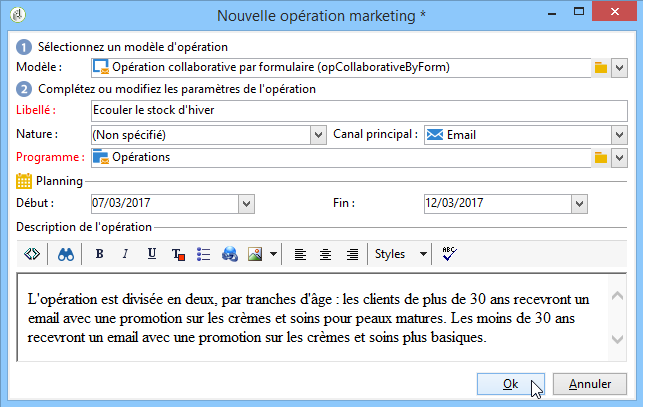Screen dimensions: 646x408
Task: Toggle bold formatting
Action: click(x=99, y=254)
